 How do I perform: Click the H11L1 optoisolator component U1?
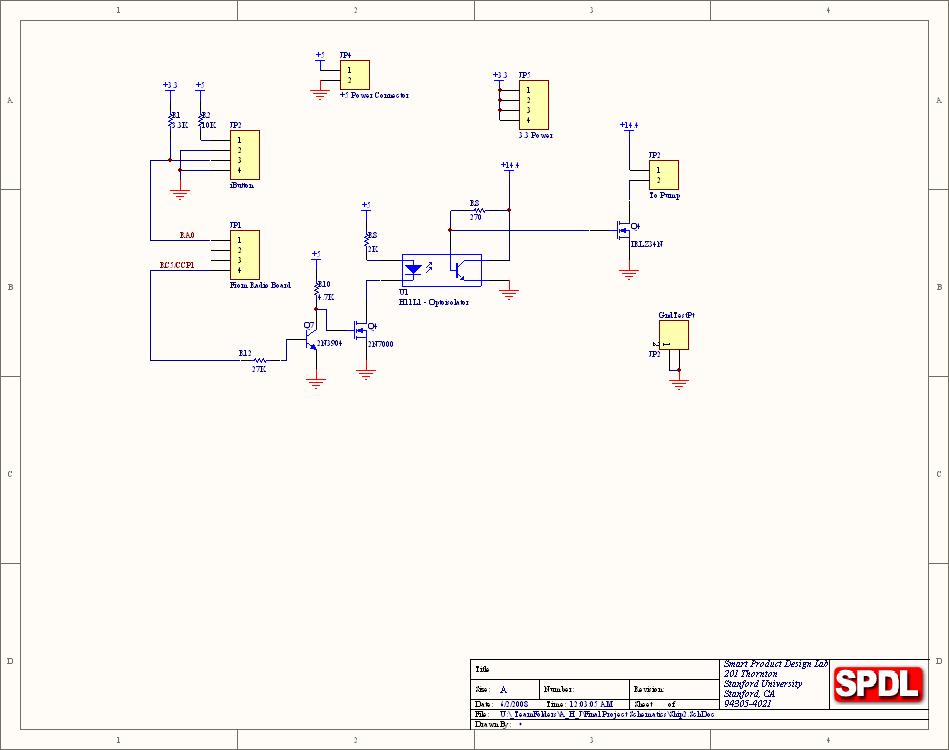[441, 269]
